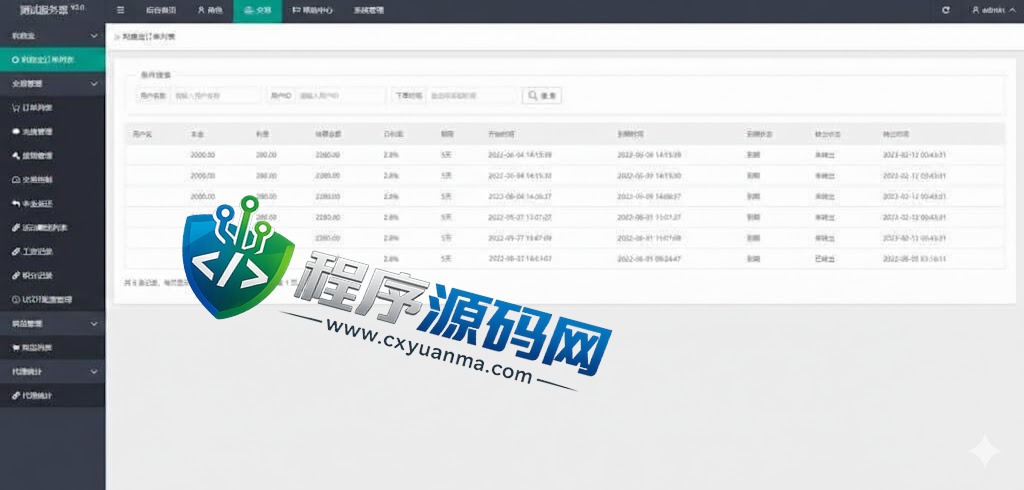The image size is (1024, 490).
Task: Click the 已转出 status cell
Action: 825,259
